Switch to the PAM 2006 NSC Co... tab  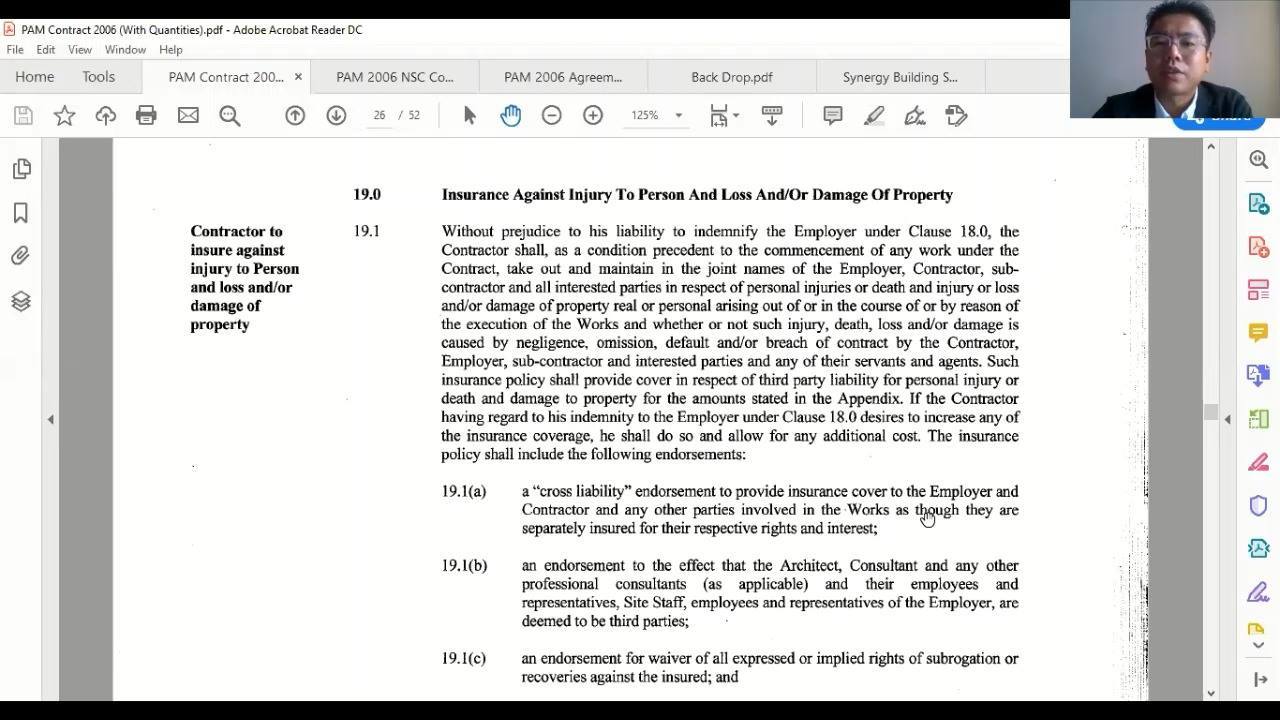coord(394,77)
